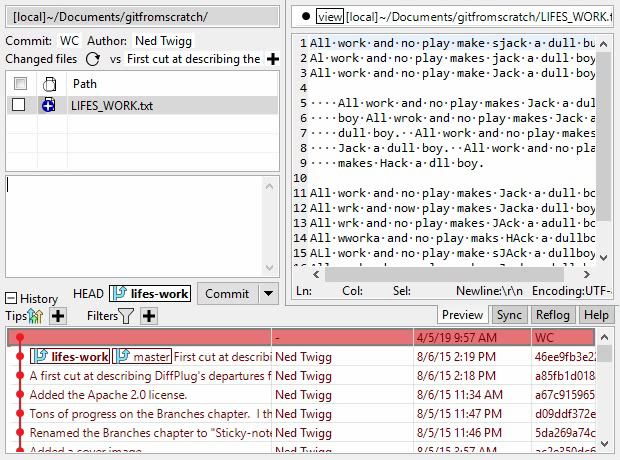Add a filter with the plus icon
The image size is (620, 460).
pos(148,316)
